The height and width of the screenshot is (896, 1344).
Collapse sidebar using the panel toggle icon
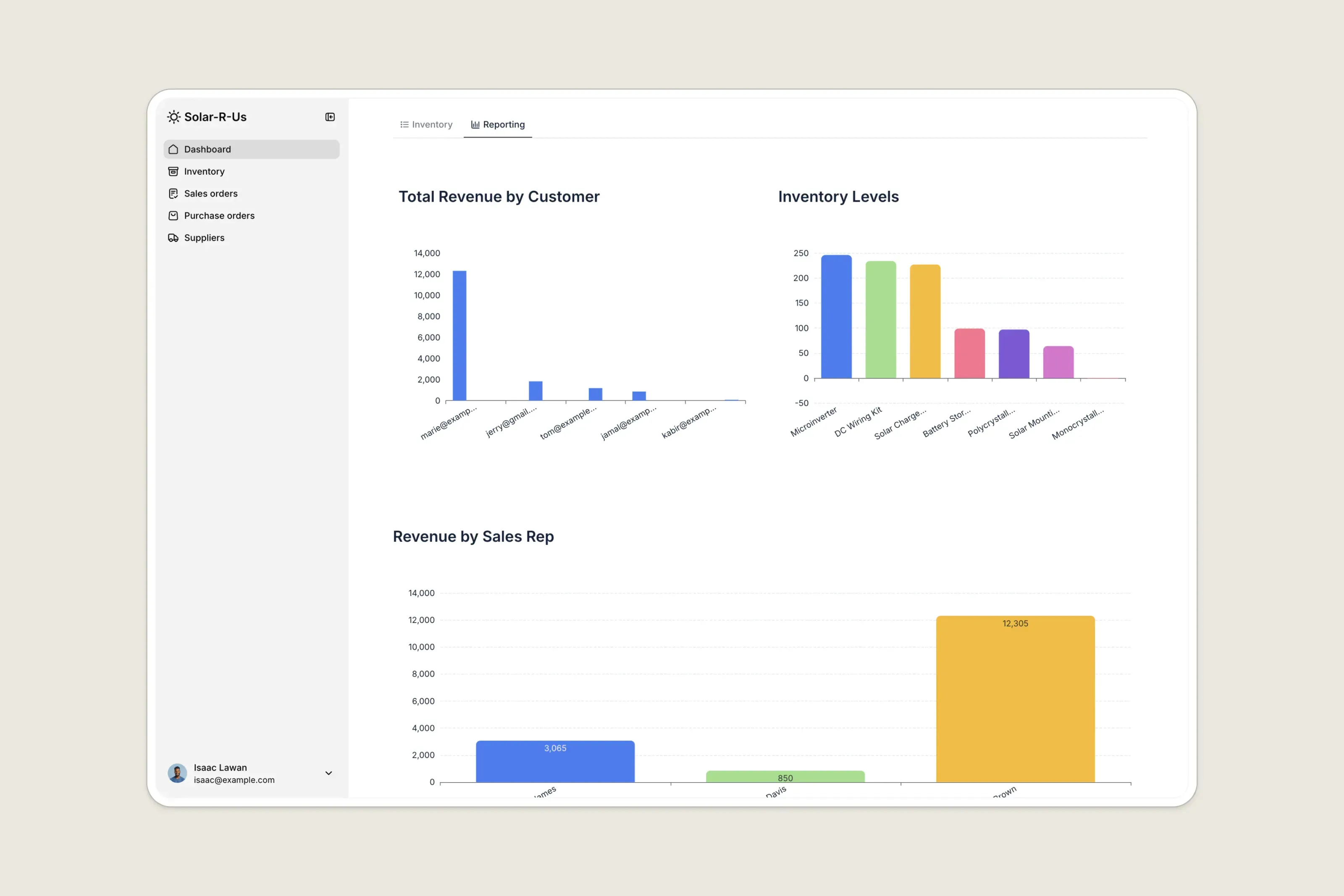pos(330,117)
